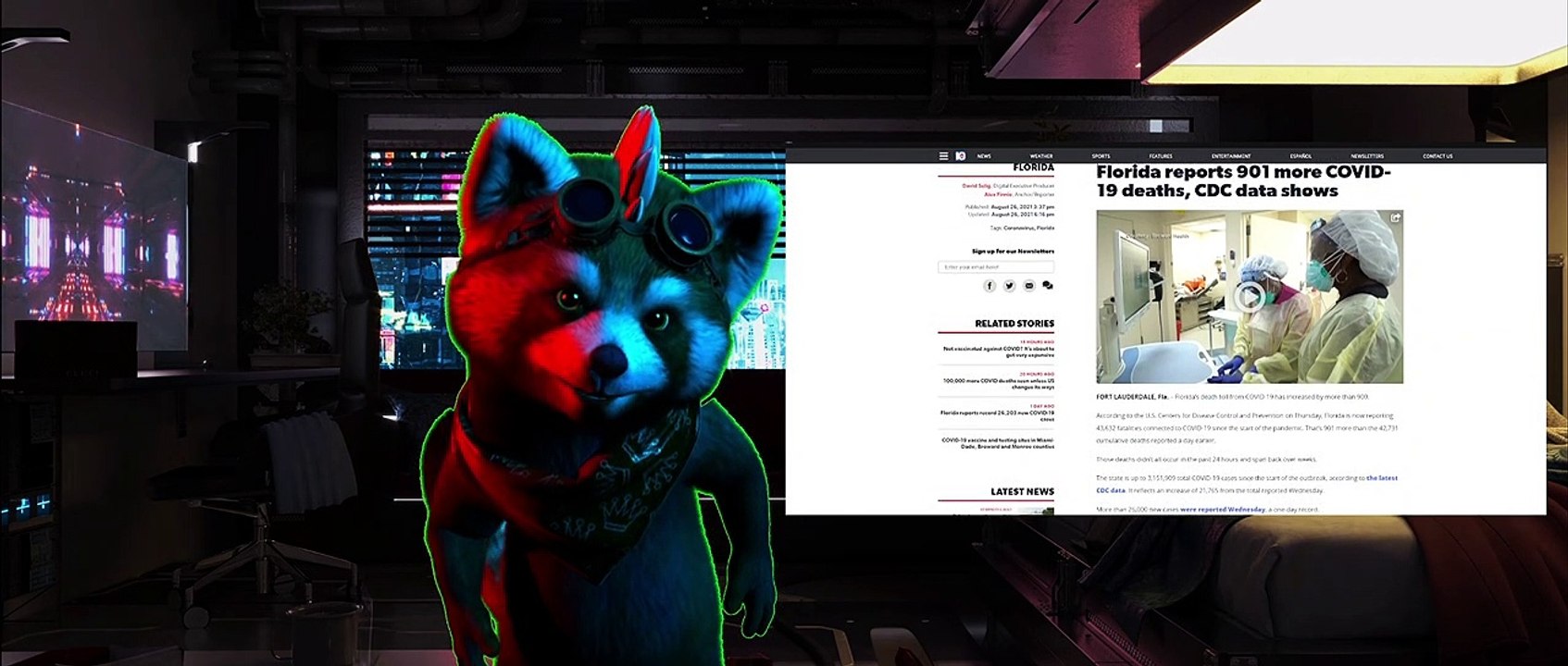Open the Features menu in the header
This screenshot has height=666, width=1568.
click(1161, 156)
